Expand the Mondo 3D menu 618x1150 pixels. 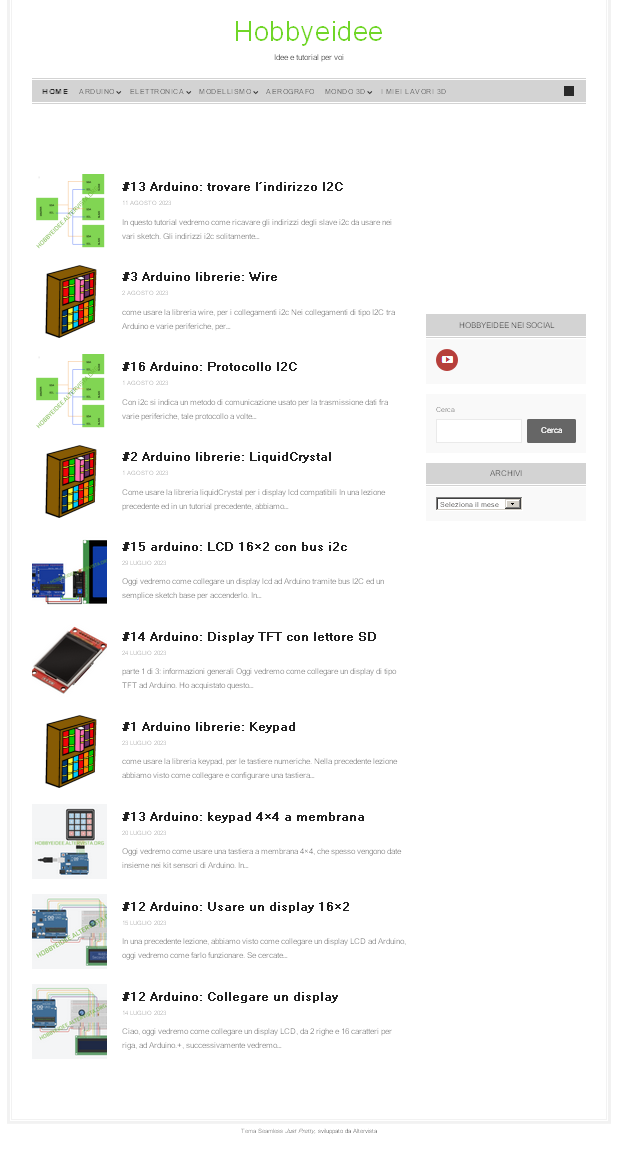348,92
